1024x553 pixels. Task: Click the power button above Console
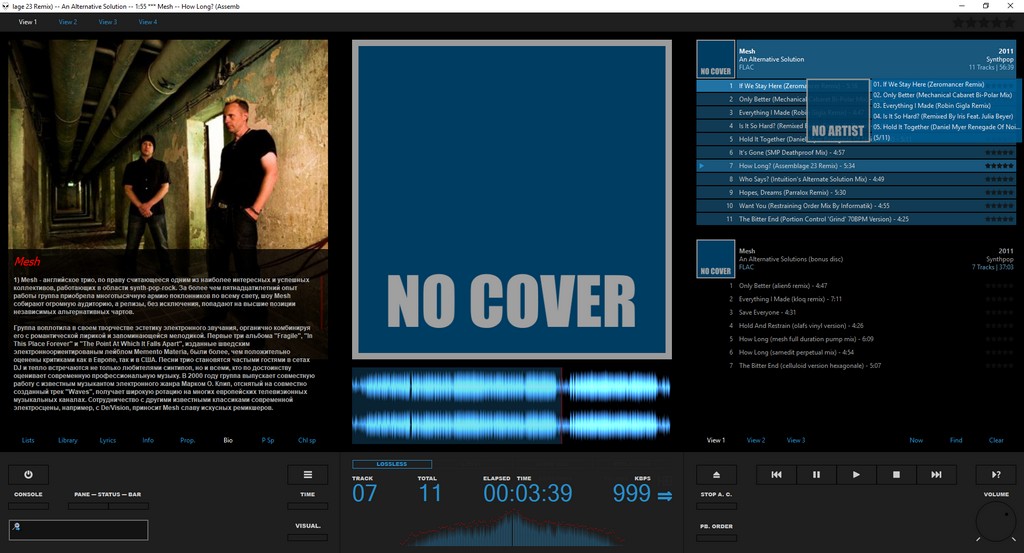pyautogui.click(x=28, y=475)
